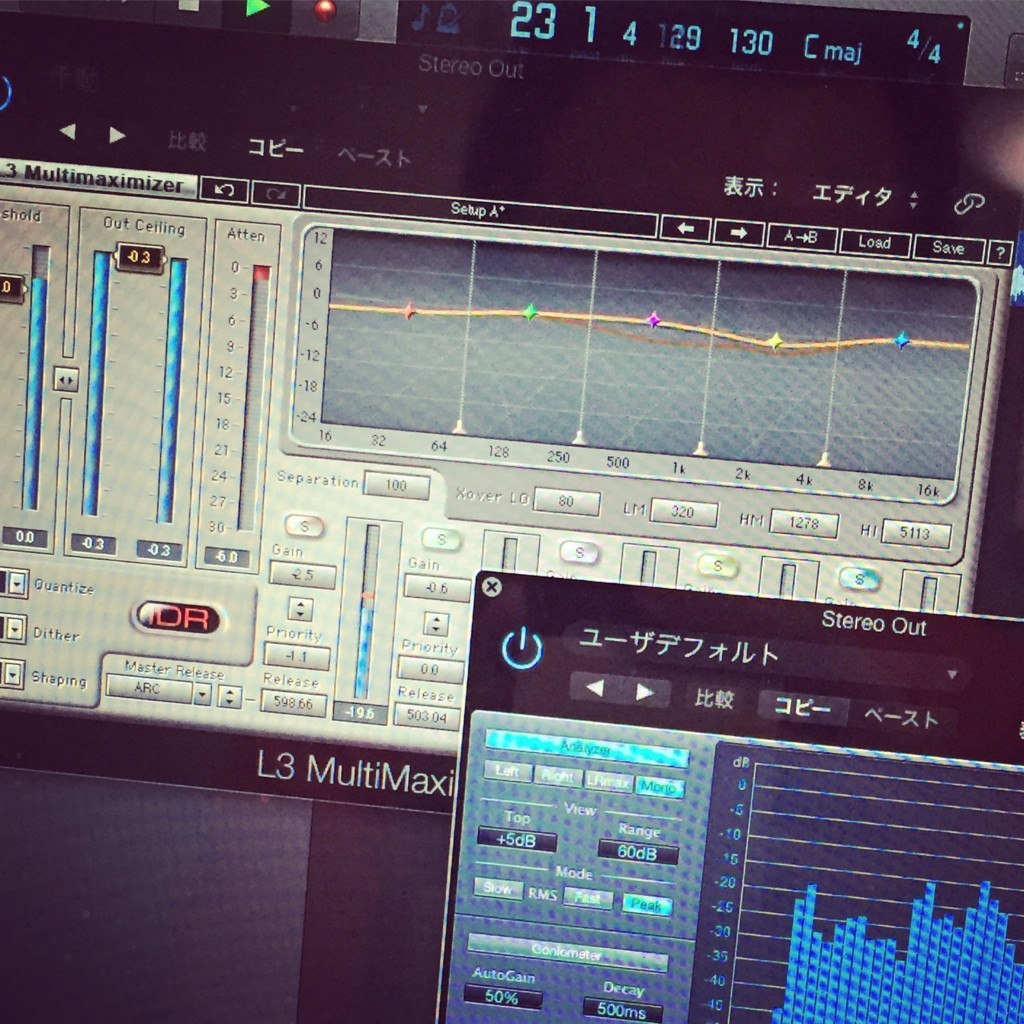Click the L3 previous preset left arrow
This screenshot has height=1024, width=1024.
(x=685, y=229)
